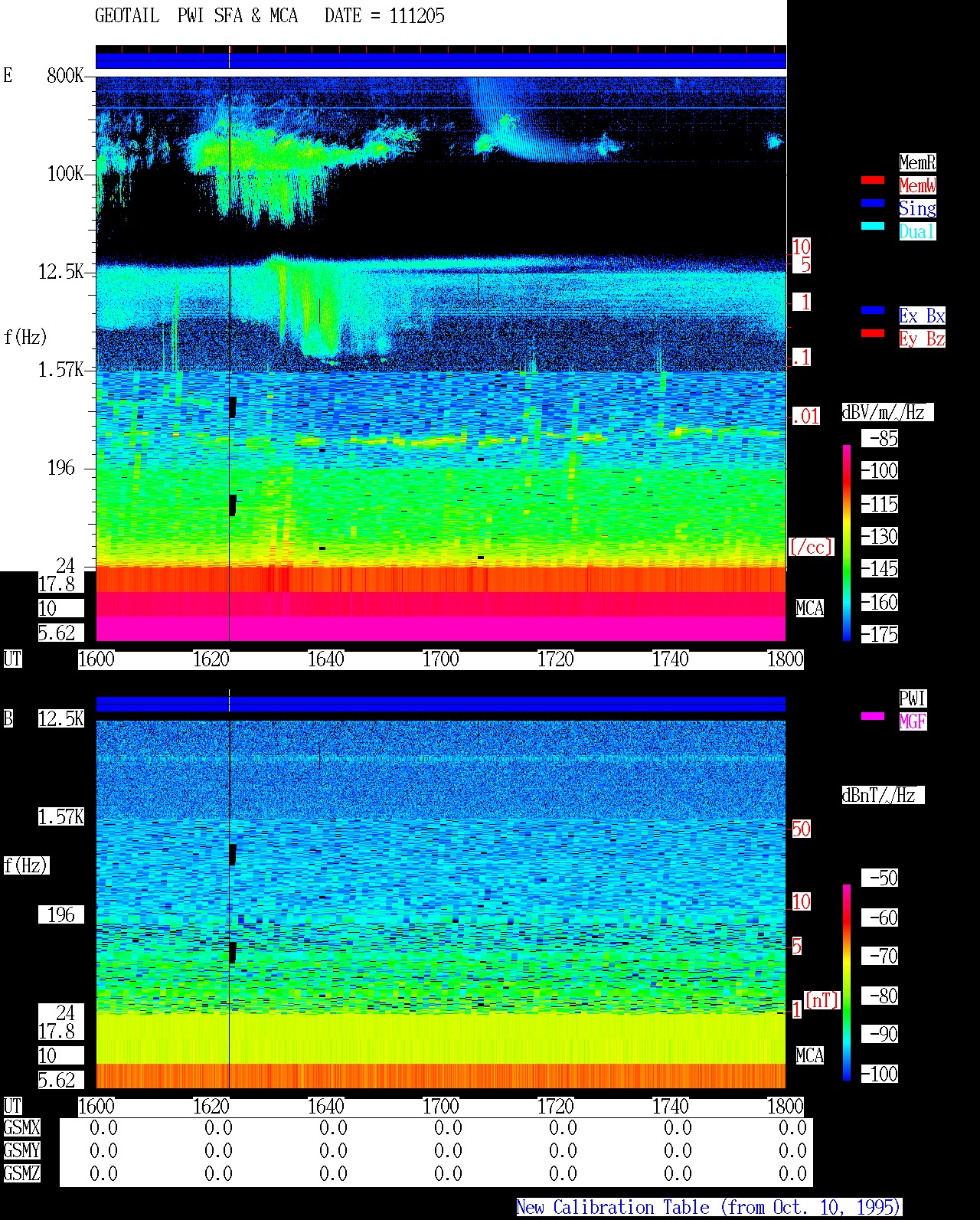Viewport: 980px width, 1220px height.
Task: Click the 'f(Hz)' label beside E panel
Action: pos(25,337)
